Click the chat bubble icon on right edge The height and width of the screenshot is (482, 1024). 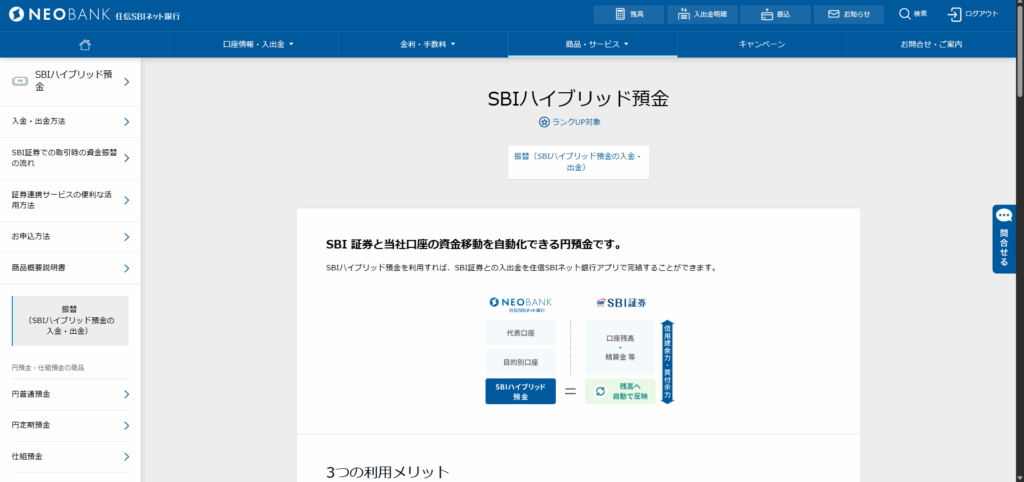pyautogui.click(x=1004, y=216)
